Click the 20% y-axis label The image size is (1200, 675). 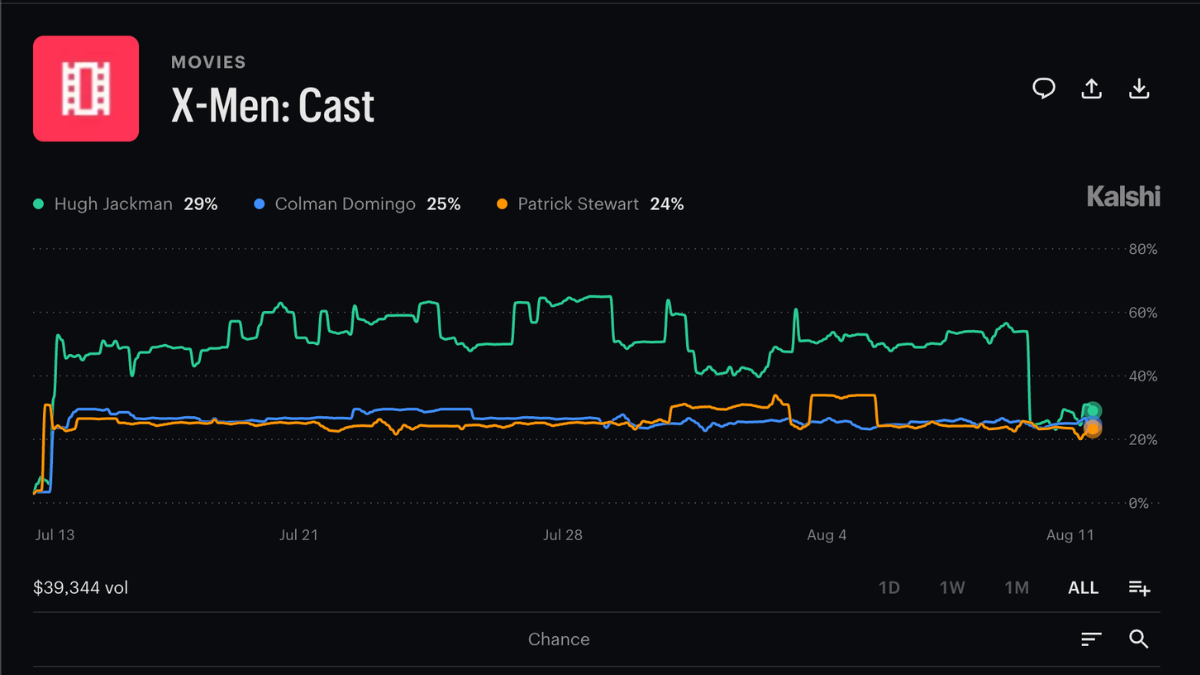(1143, 440)
